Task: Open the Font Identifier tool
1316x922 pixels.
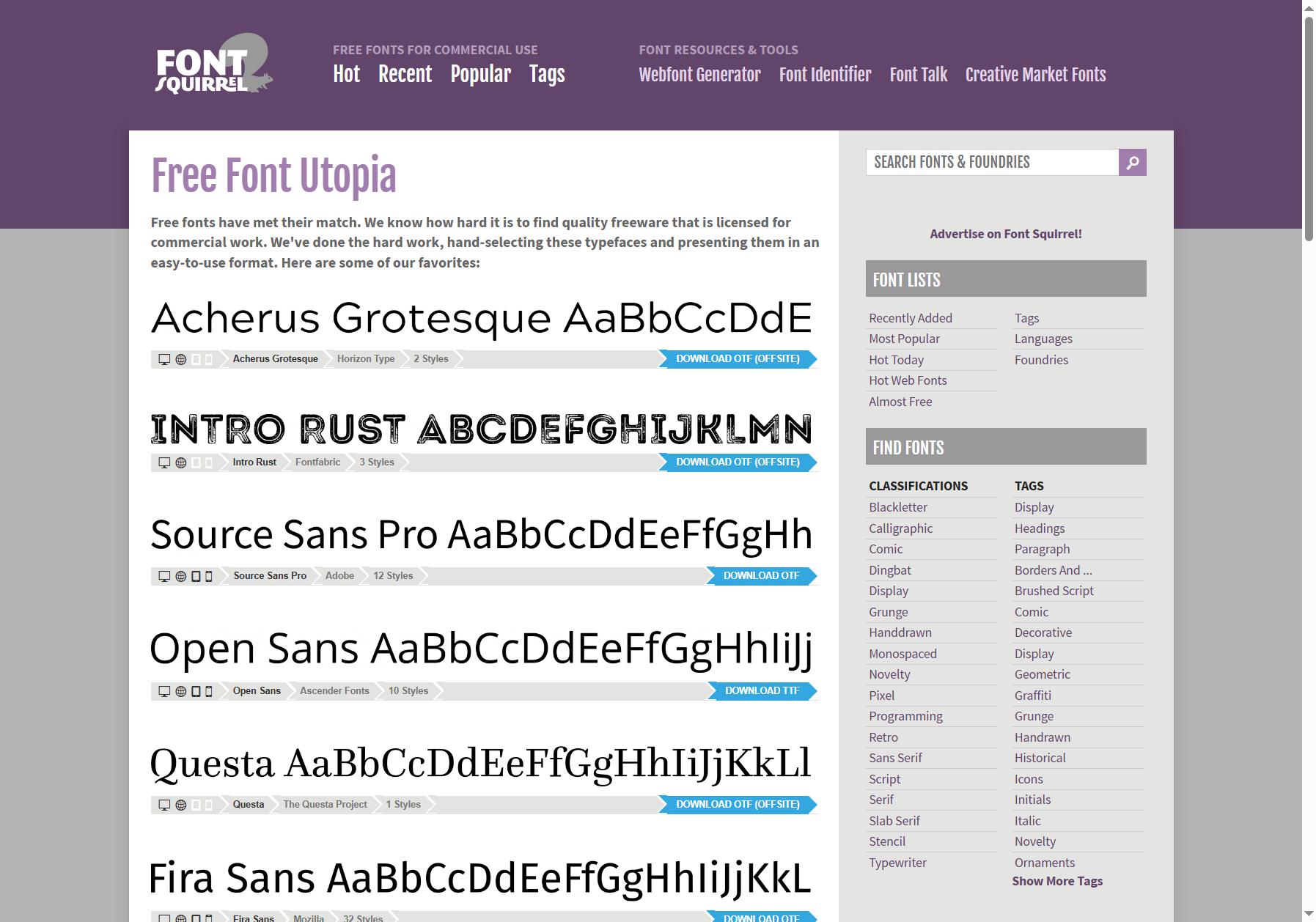Action: pos(825,75)
